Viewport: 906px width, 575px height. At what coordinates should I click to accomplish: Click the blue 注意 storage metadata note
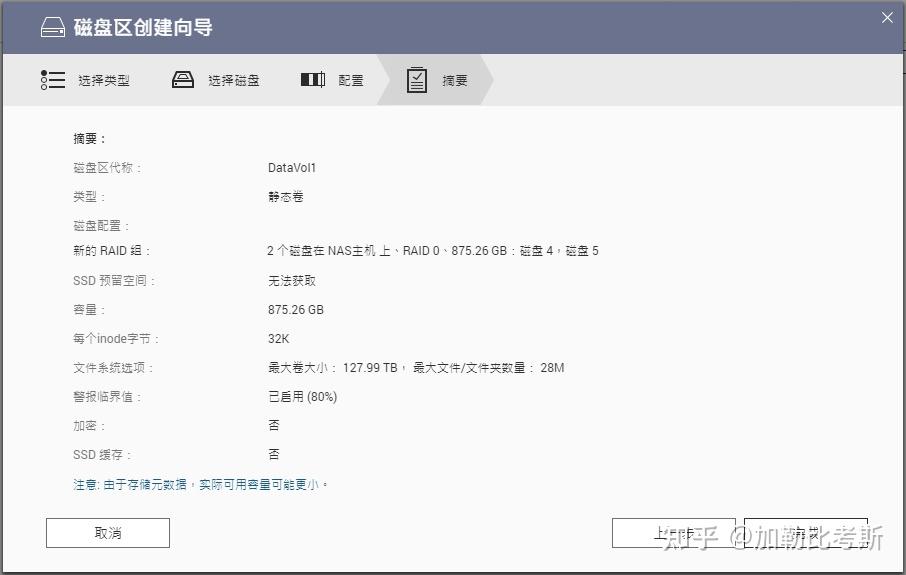coord(200,484)
